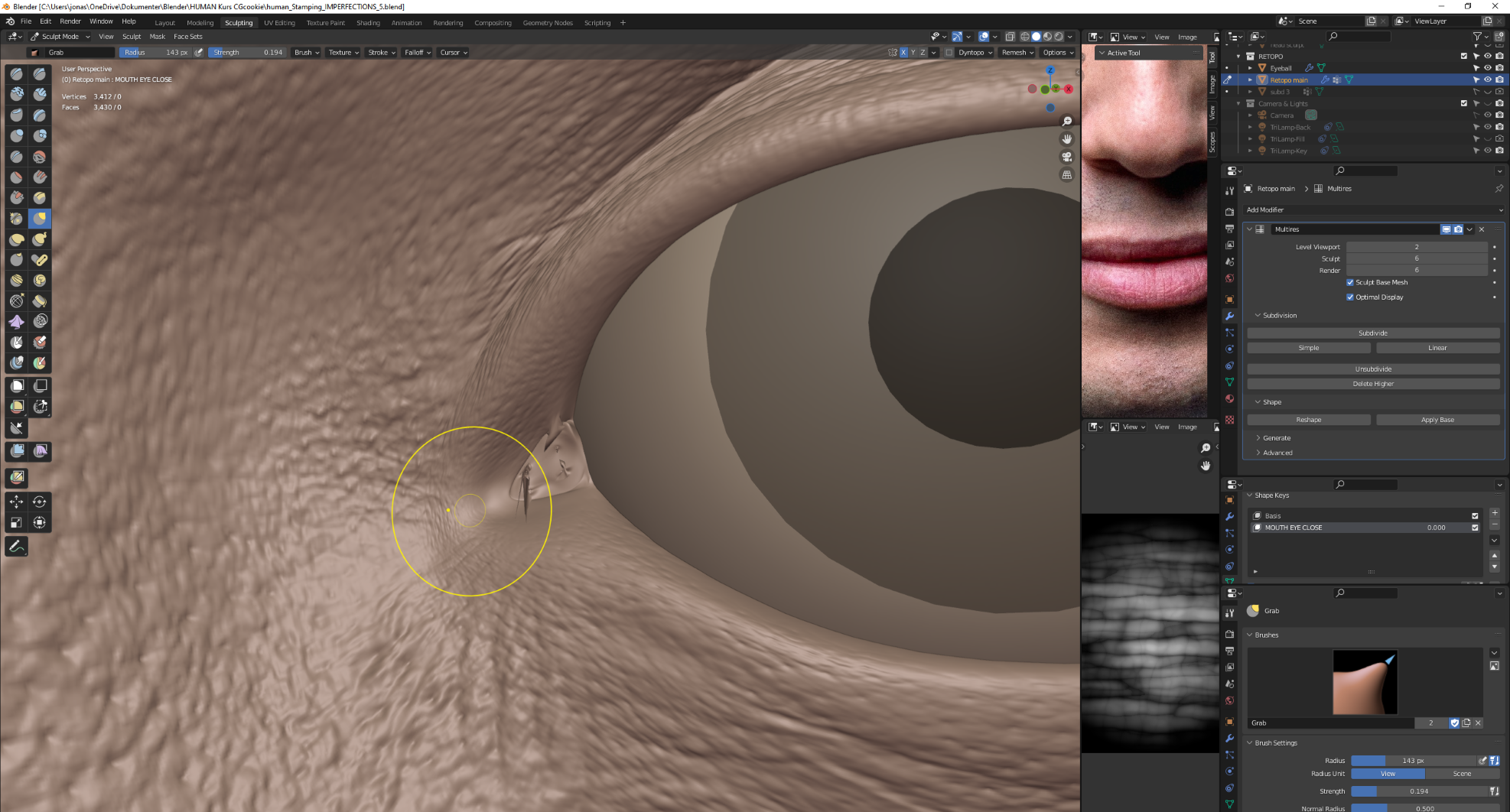Select the Draw Face Sets brush

pyautogui.click(x=40, y=363)
